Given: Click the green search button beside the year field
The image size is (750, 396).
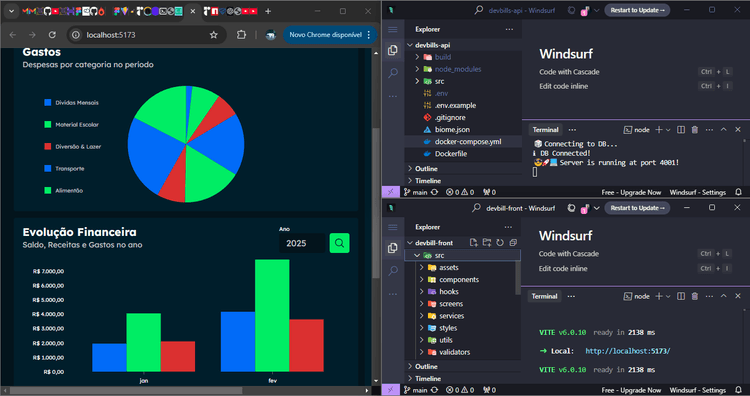Looking at the screenshot, I should (339, 243).
